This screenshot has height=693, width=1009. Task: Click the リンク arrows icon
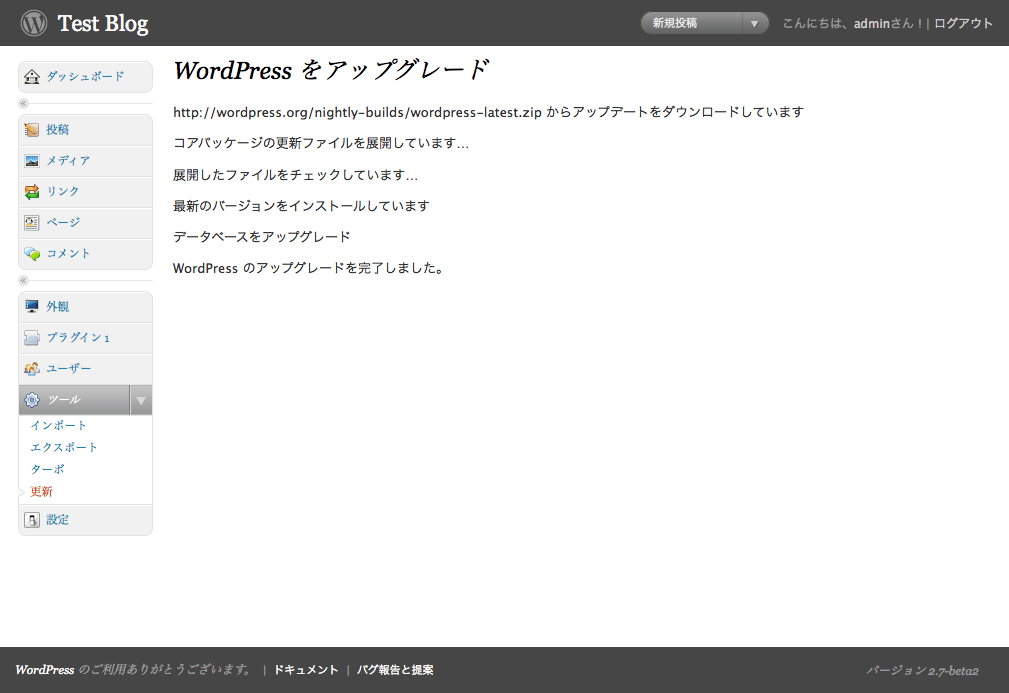tap(32, 192)
